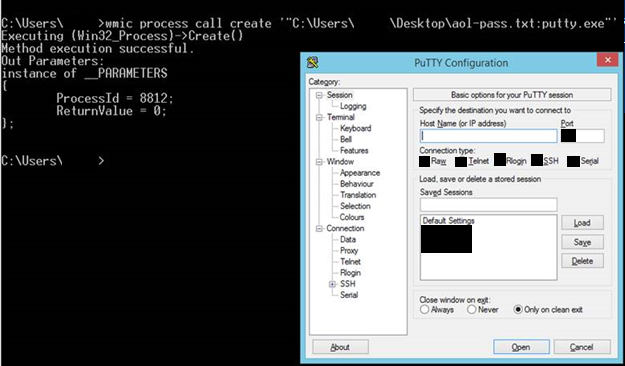Image resolution: width=625 pixels, height=366 pixels.
Task: Open Bell settings category
Action: pyautogui.click(x=346, y=140)
